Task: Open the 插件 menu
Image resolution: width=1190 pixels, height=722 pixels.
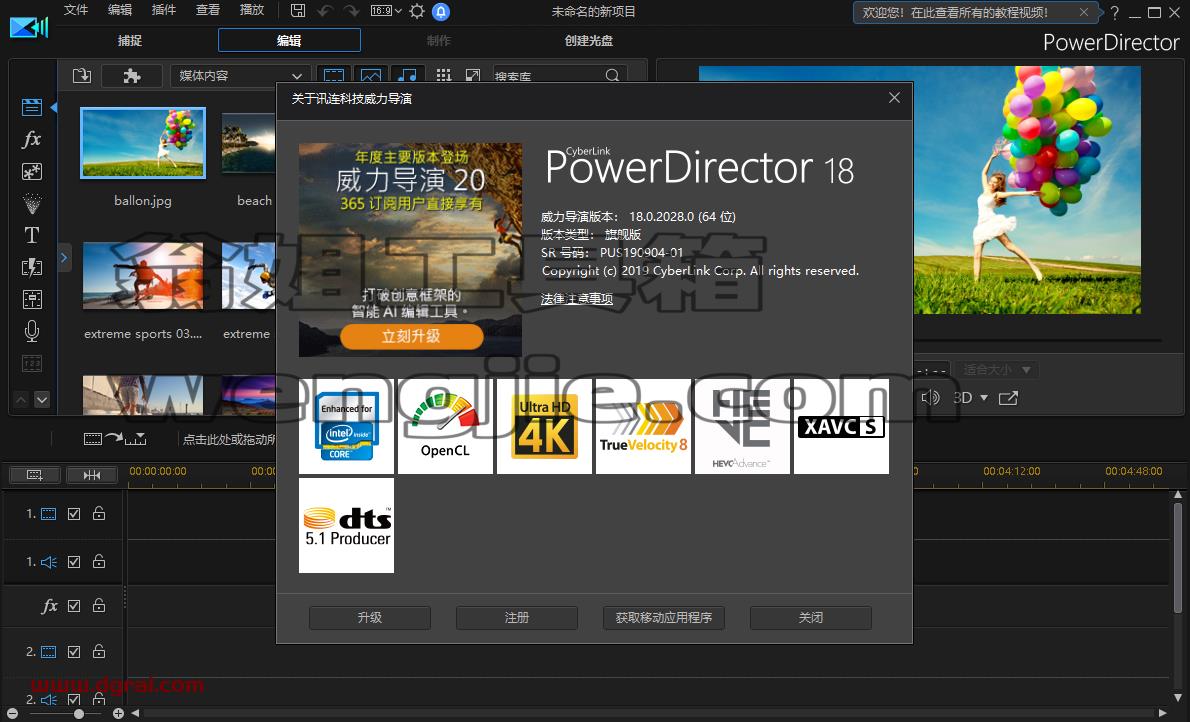Action: coord(164,10)
